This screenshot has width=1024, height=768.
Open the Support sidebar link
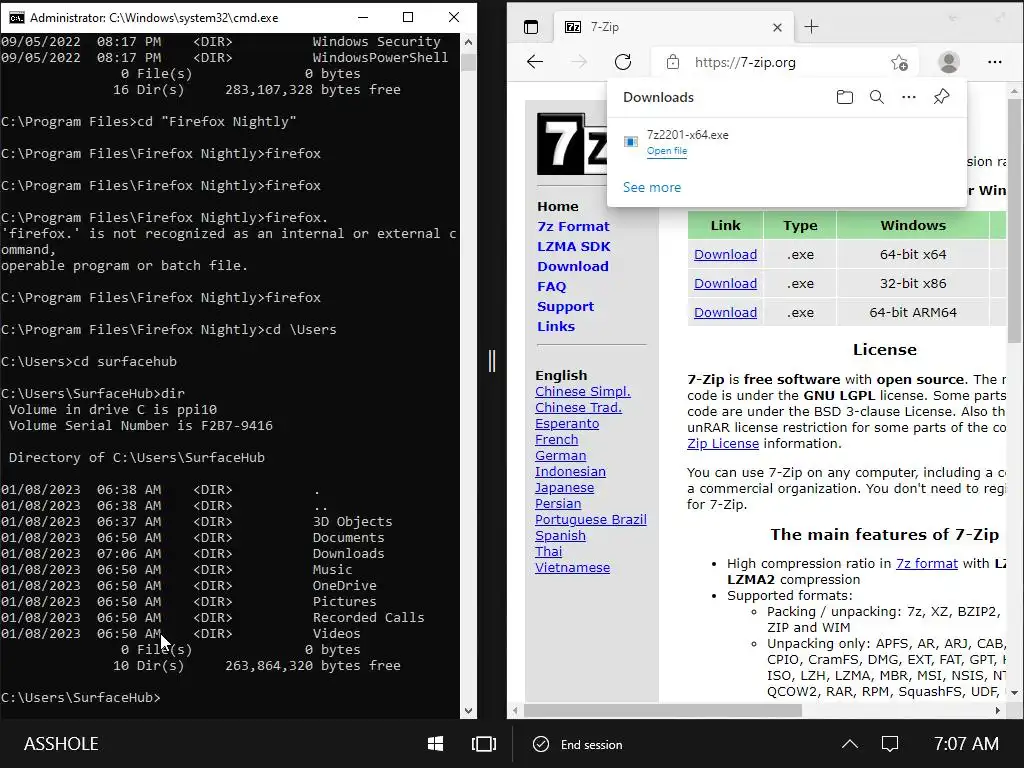[565, 306]
